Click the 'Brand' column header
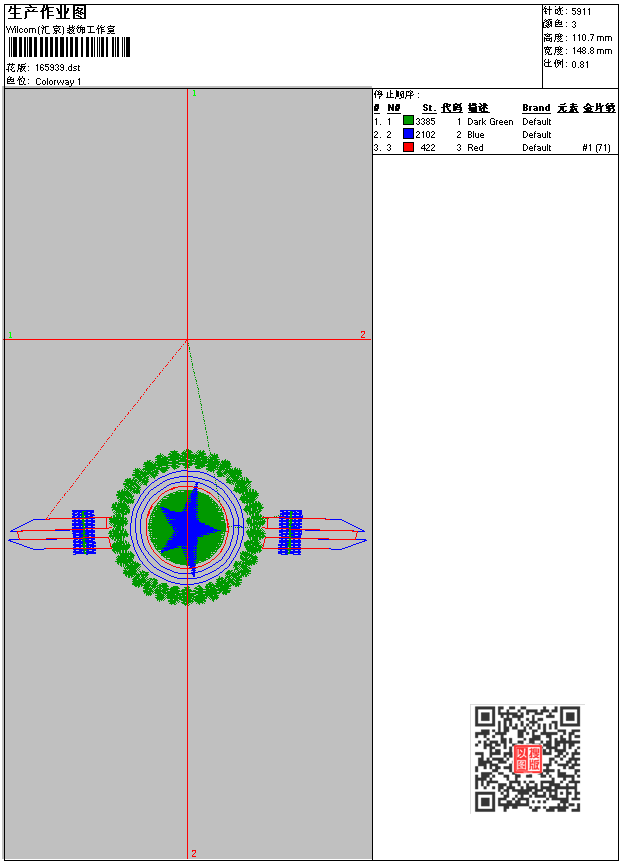Image resolution: width=620 pixels, height=861 pixels. coord(536,108)
